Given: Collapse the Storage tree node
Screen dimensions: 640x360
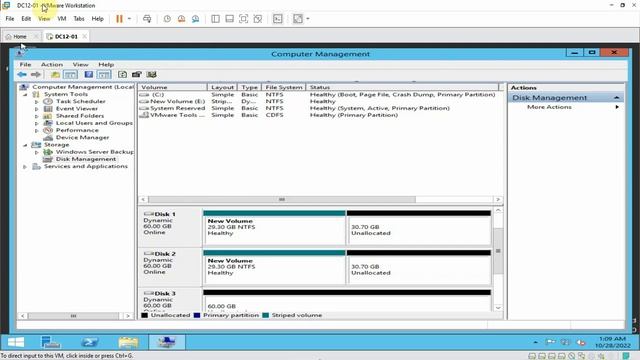Looking at the screenshot, I should tap(25, 145).
